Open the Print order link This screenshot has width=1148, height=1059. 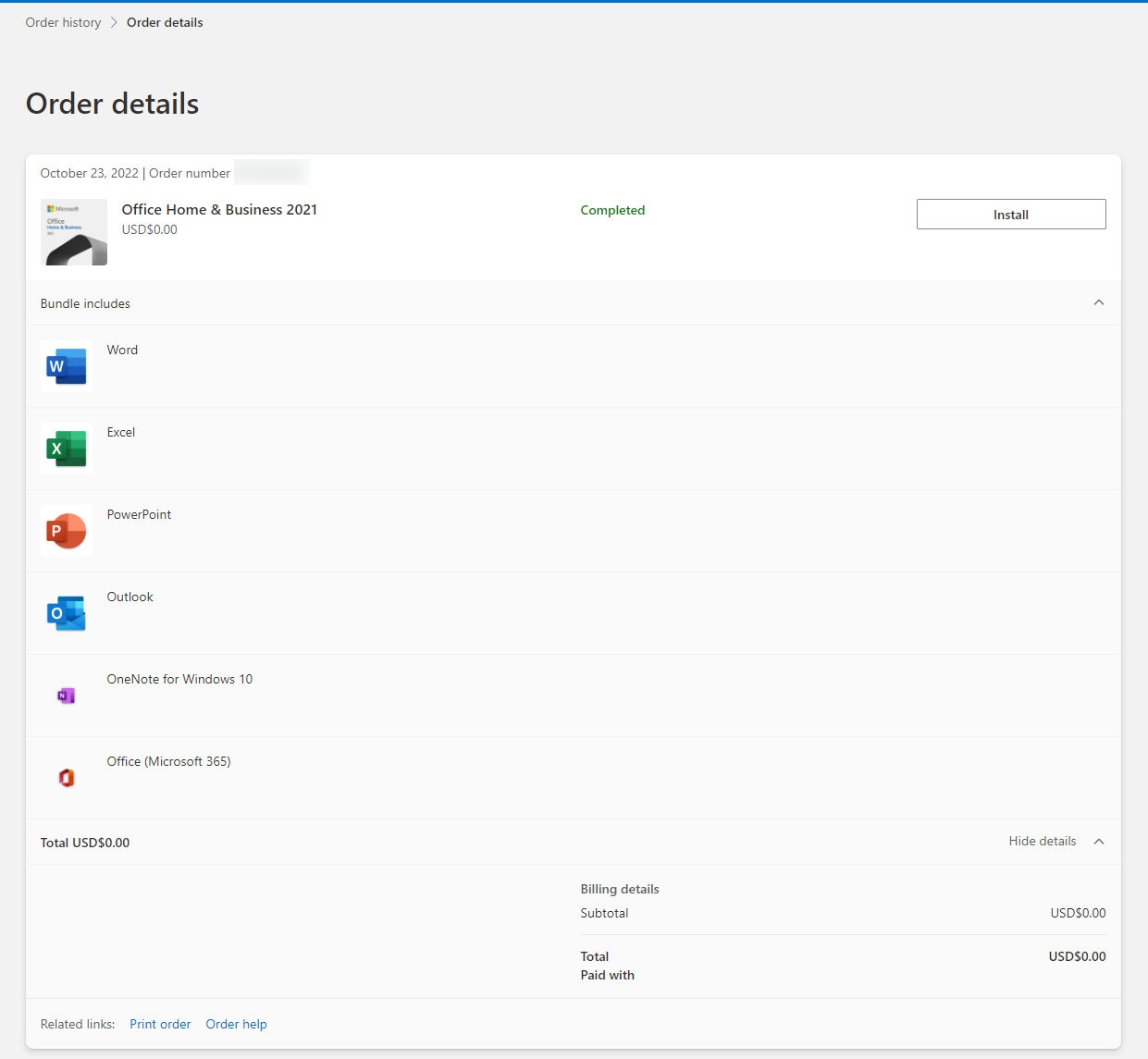click(160, 1024)
